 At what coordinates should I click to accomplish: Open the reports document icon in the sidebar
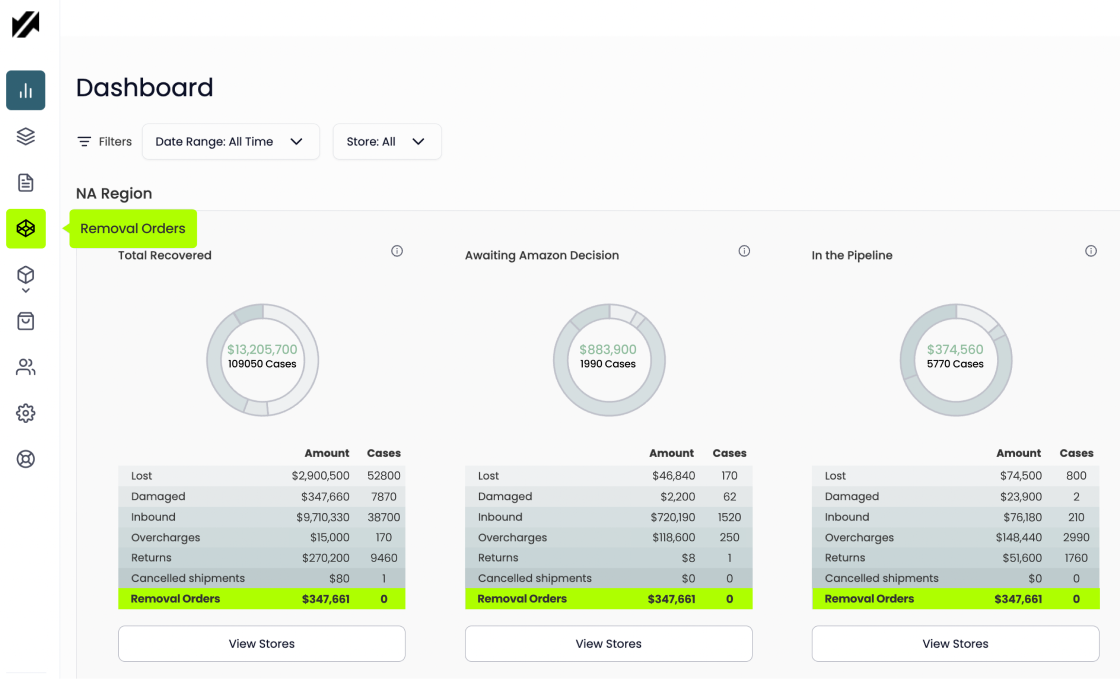25,182
